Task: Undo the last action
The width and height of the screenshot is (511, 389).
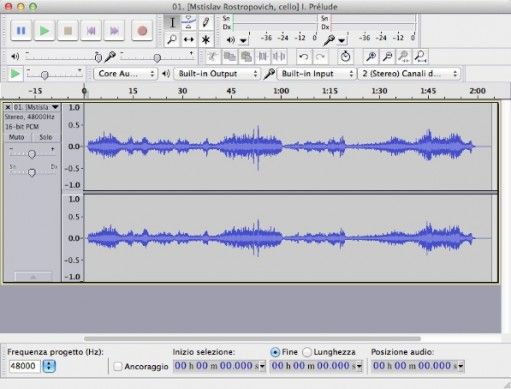Action: [304, 56]
